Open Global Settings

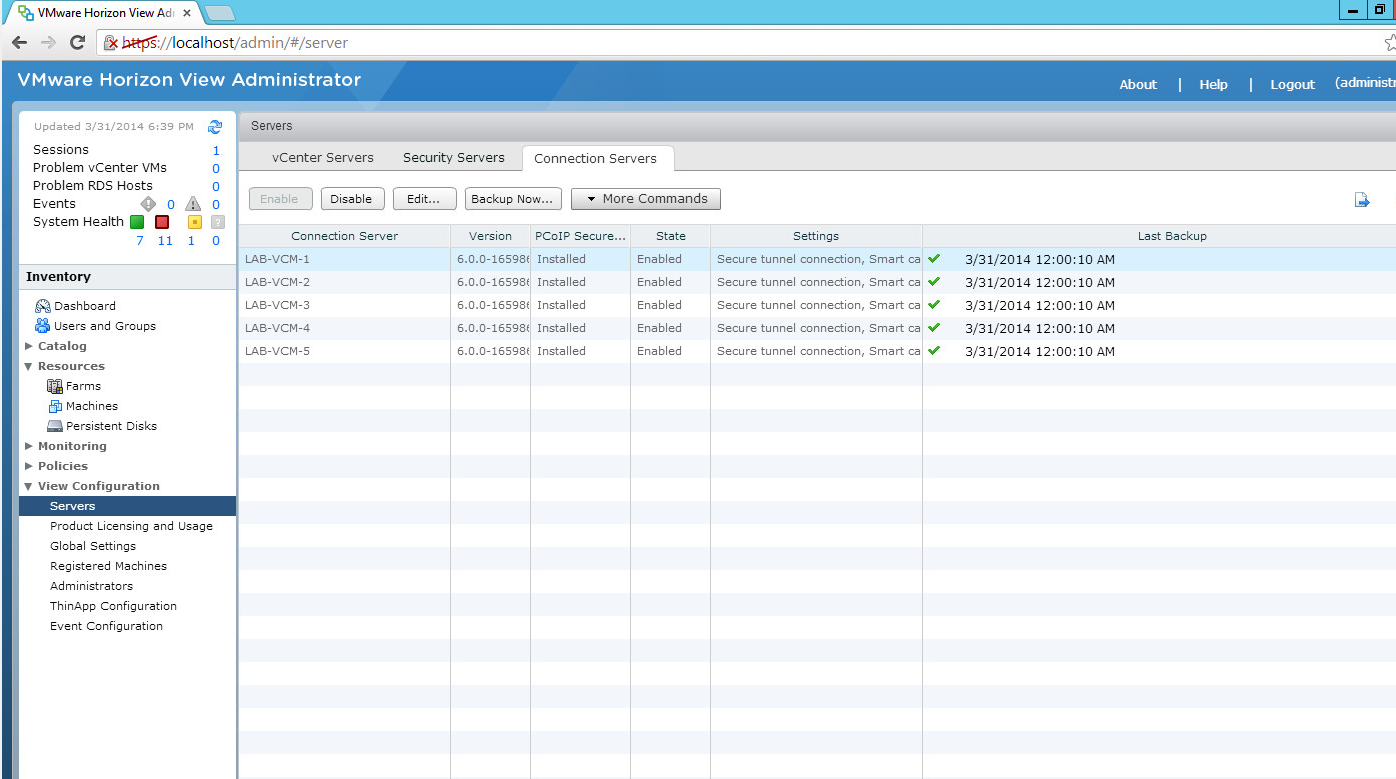coord(93,546)
